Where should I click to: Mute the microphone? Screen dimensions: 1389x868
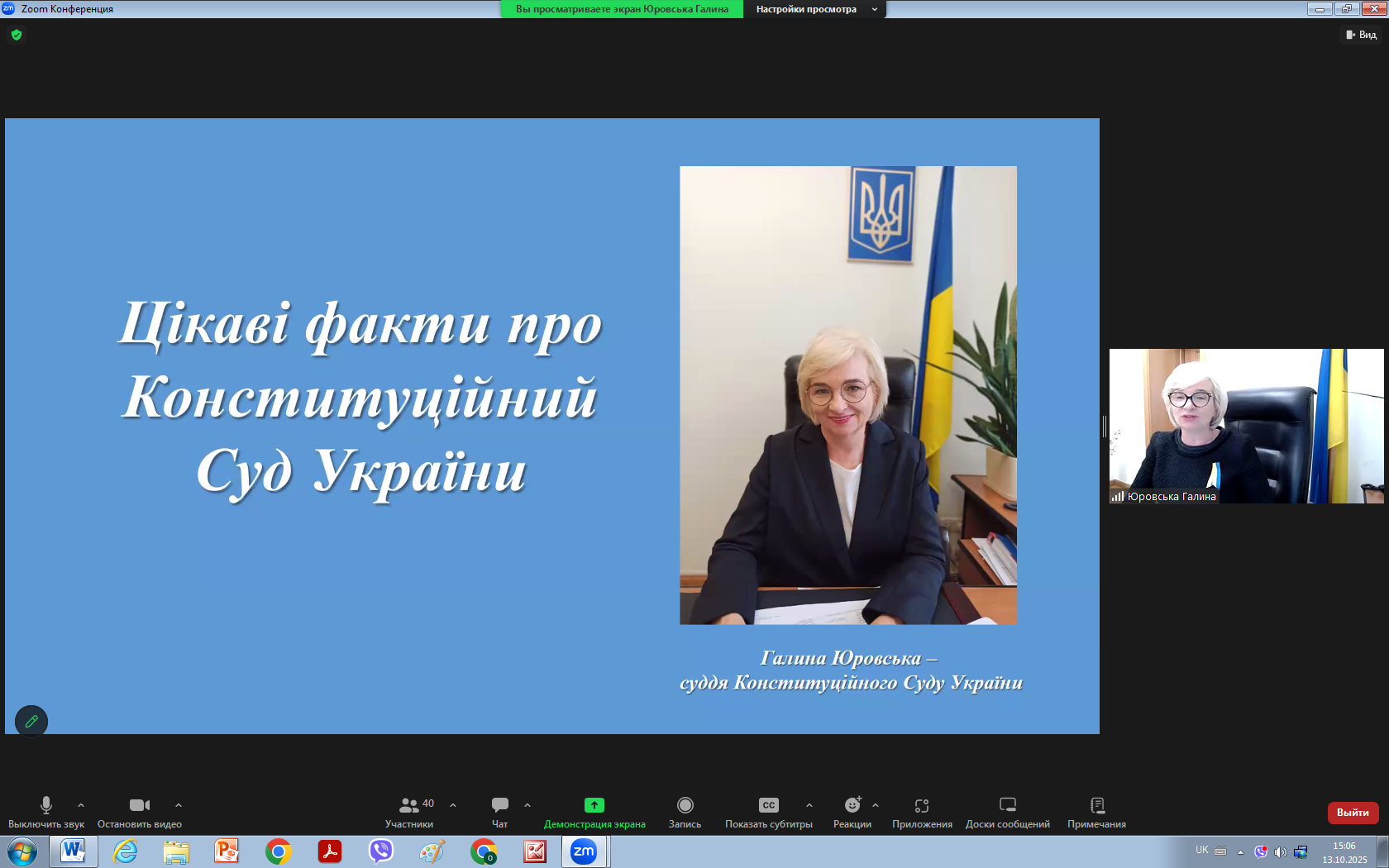(x=46, y=805)
